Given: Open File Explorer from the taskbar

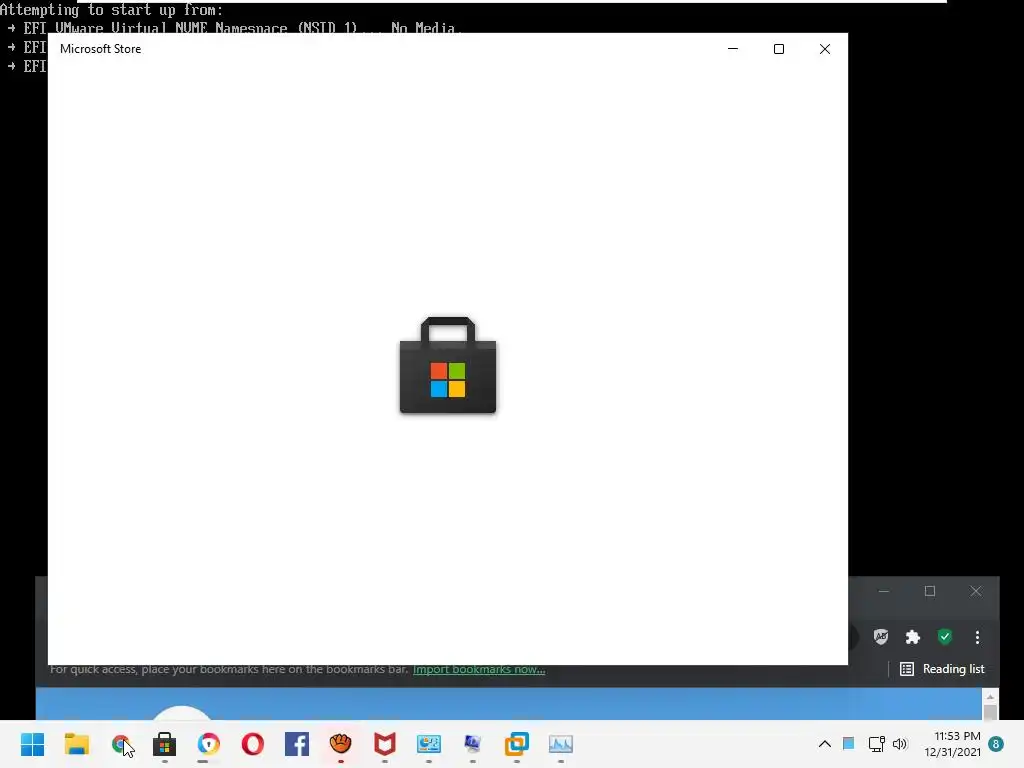Looking at the screenshot, I should (x=76, y=744).
